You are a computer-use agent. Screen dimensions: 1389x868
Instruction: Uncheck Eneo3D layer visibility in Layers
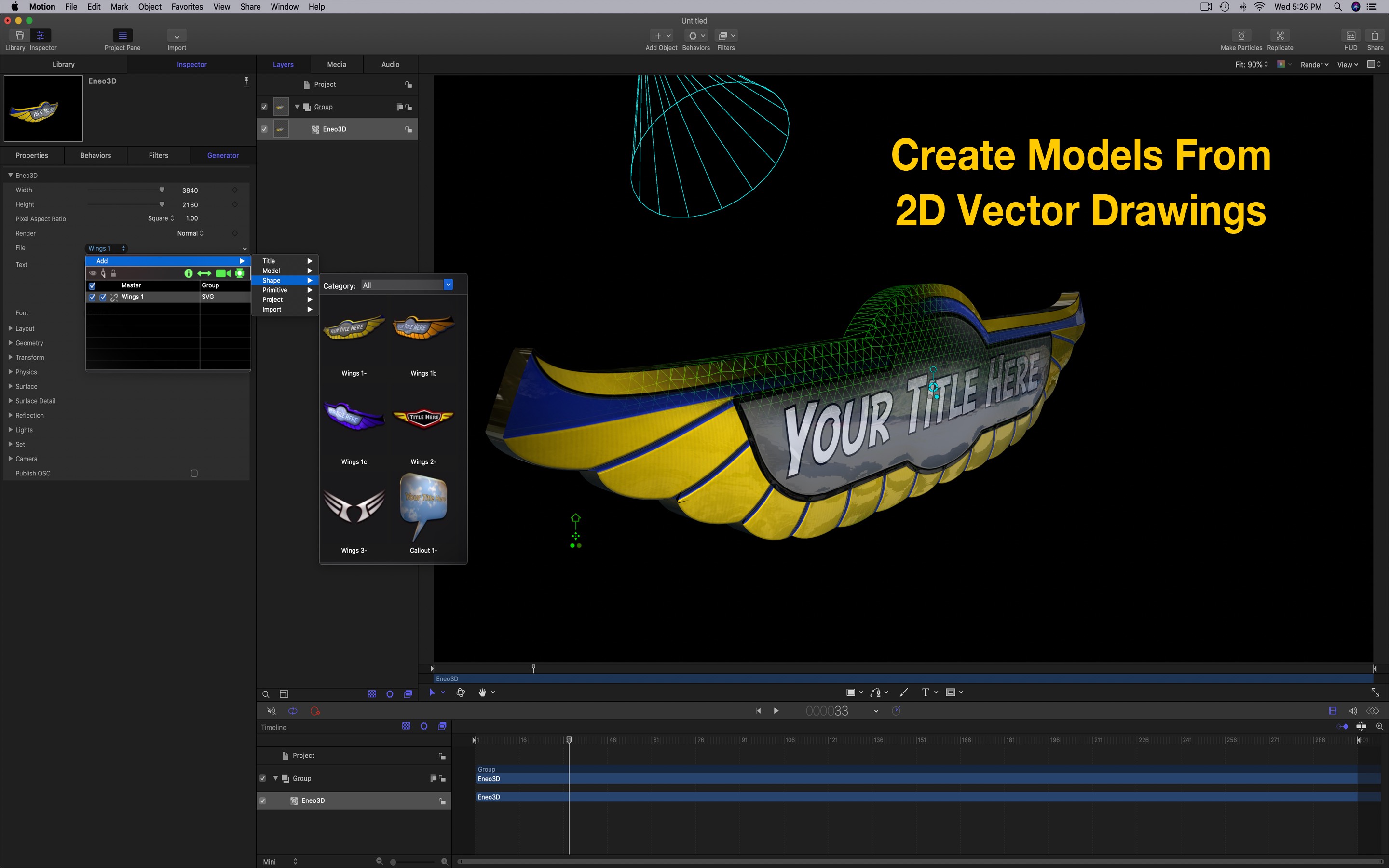tap(264, 129)
